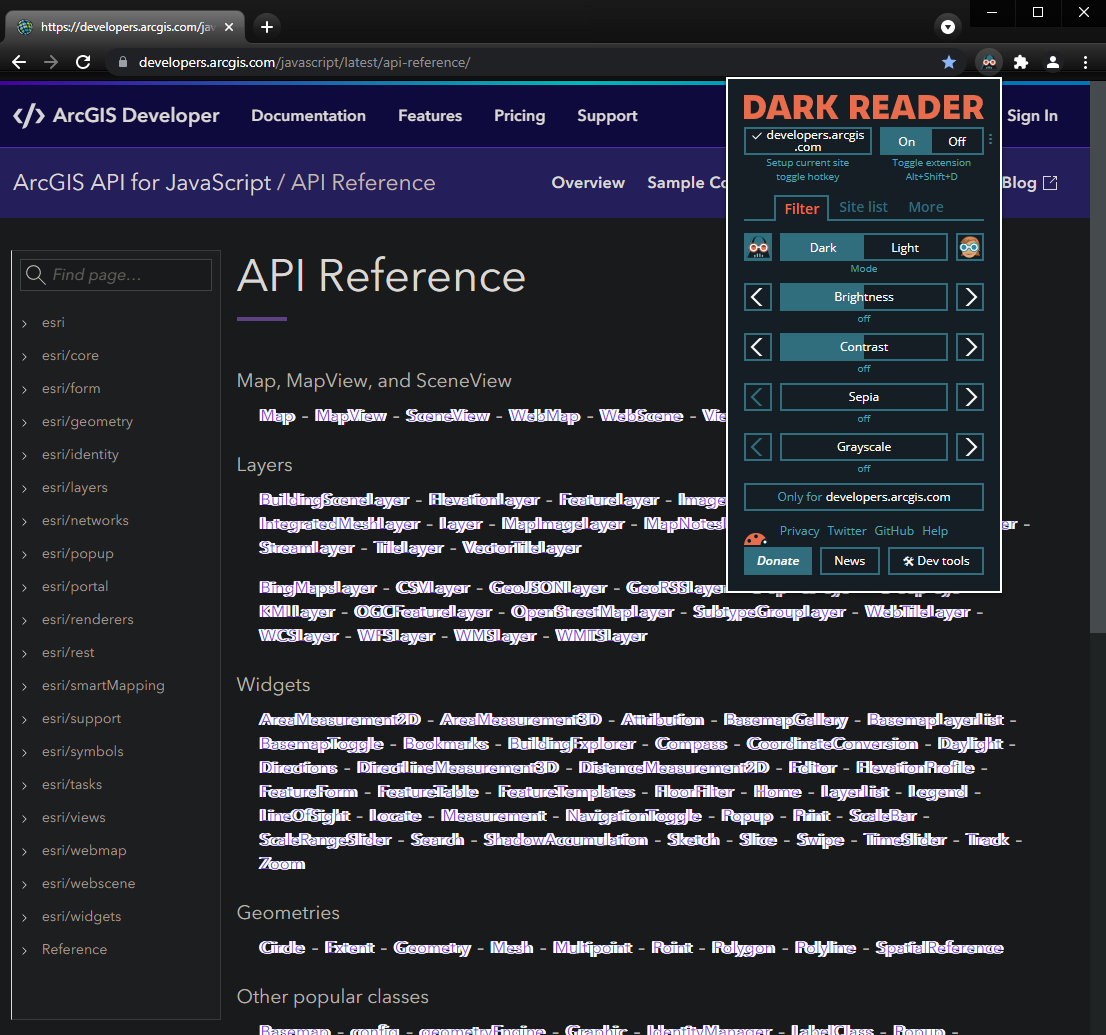The width and height of the screenshot is (1106, 1035).
Task: Expand the esri tree node
Action: click(25, 323)
